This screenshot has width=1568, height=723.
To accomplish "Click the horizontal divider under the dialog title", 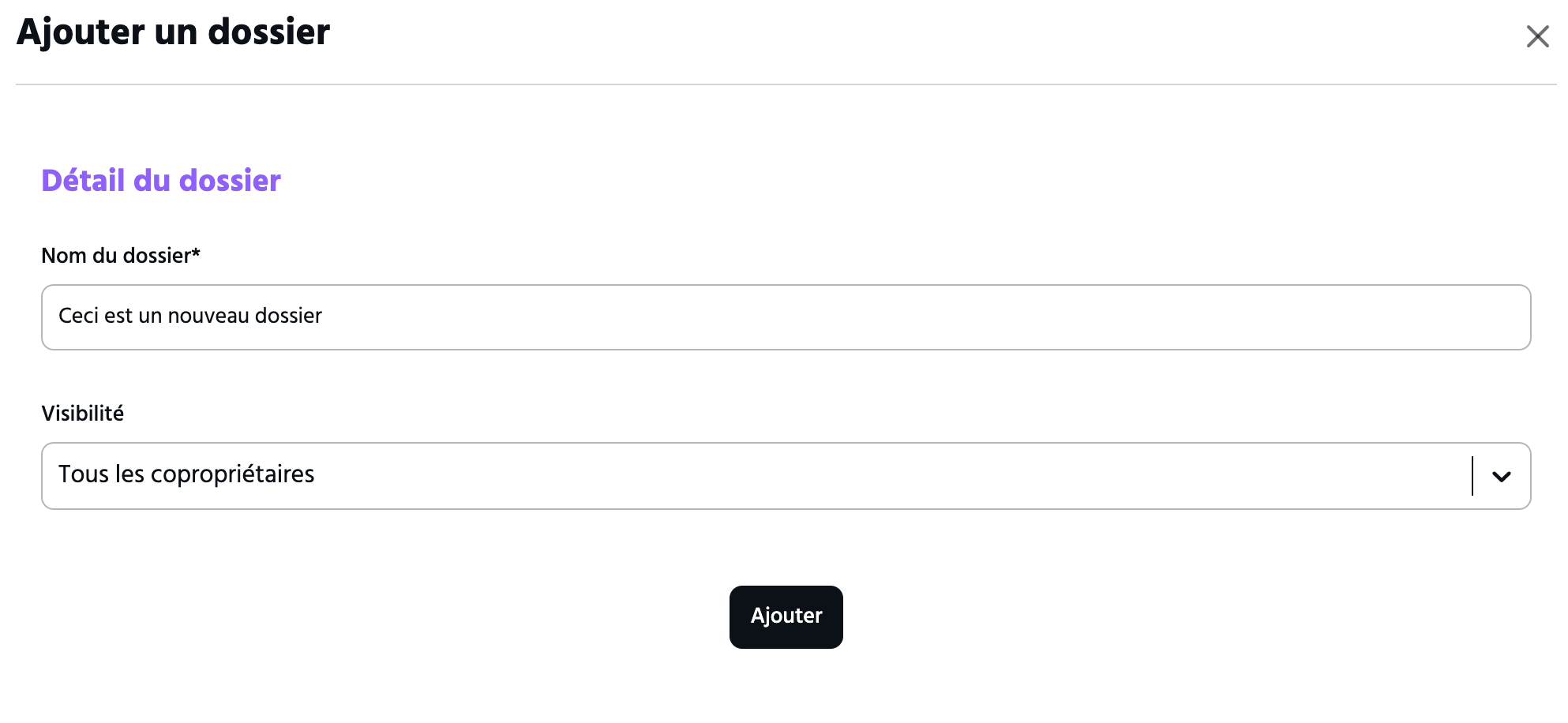I will point(786,84).
